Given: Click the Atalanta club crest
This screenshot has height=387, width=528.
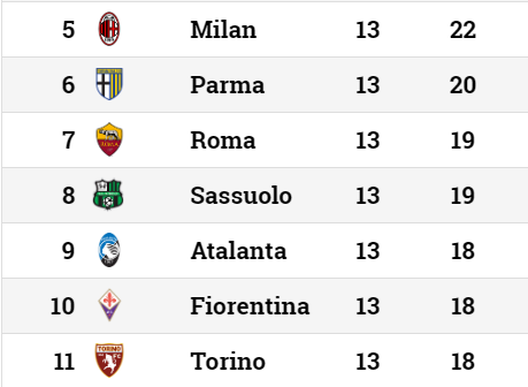Looking at the screenshot, I should 109,250.
